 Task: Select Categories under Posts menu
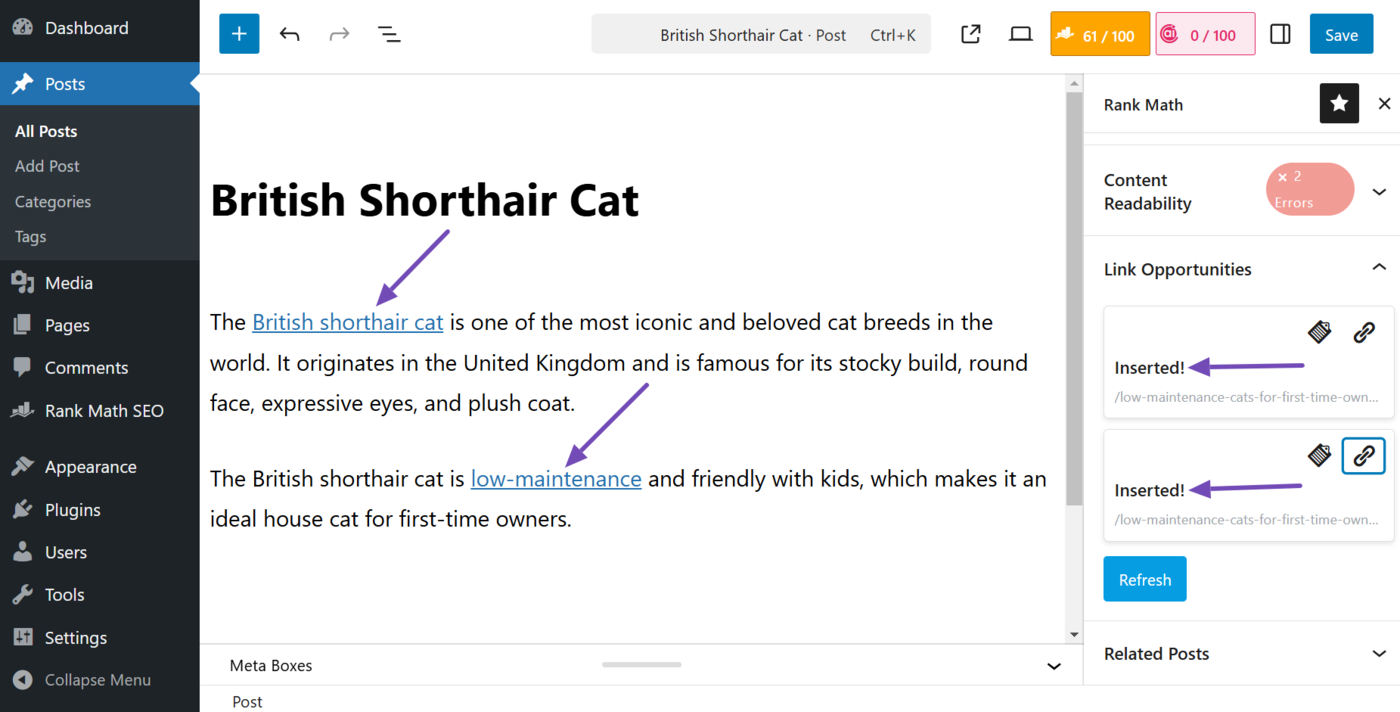point(52,201)
